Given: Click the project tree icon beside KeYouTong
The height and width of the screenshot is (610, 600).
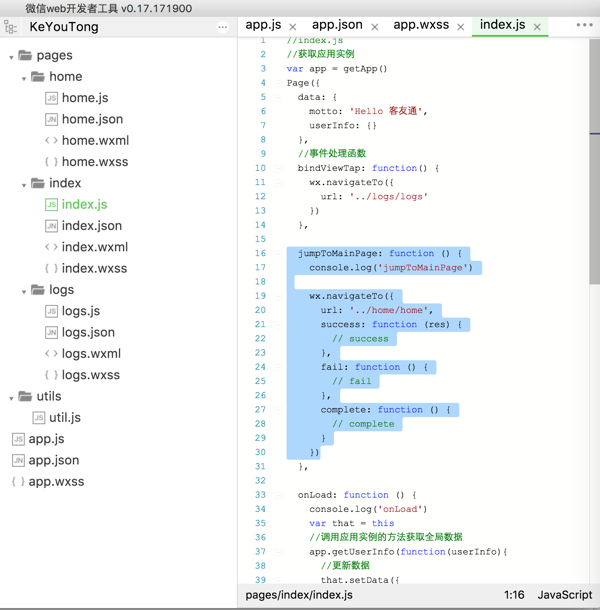Looking at the screenshot, I should point(11,27).
